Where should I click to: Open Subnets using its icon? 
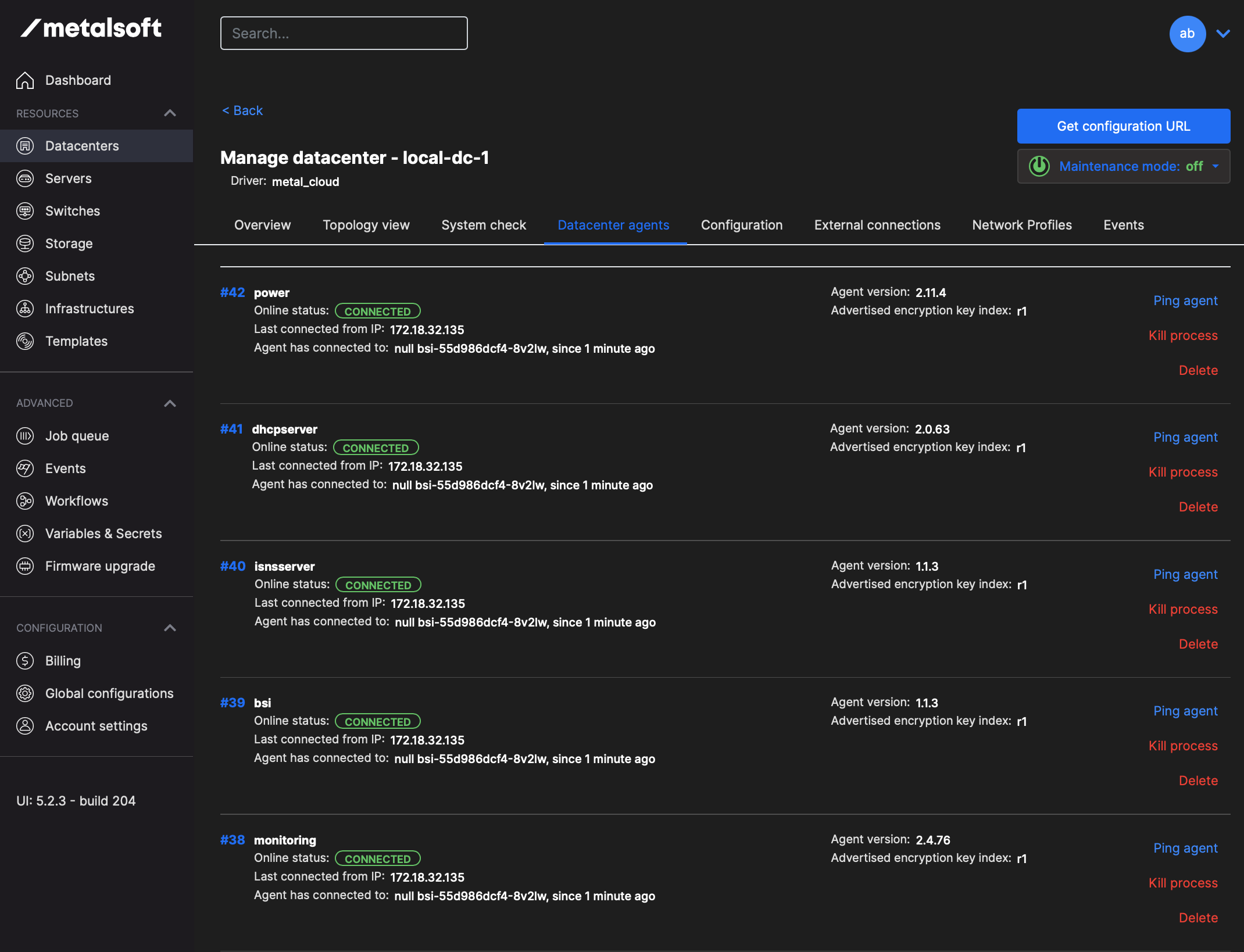(x=25, y=276)
